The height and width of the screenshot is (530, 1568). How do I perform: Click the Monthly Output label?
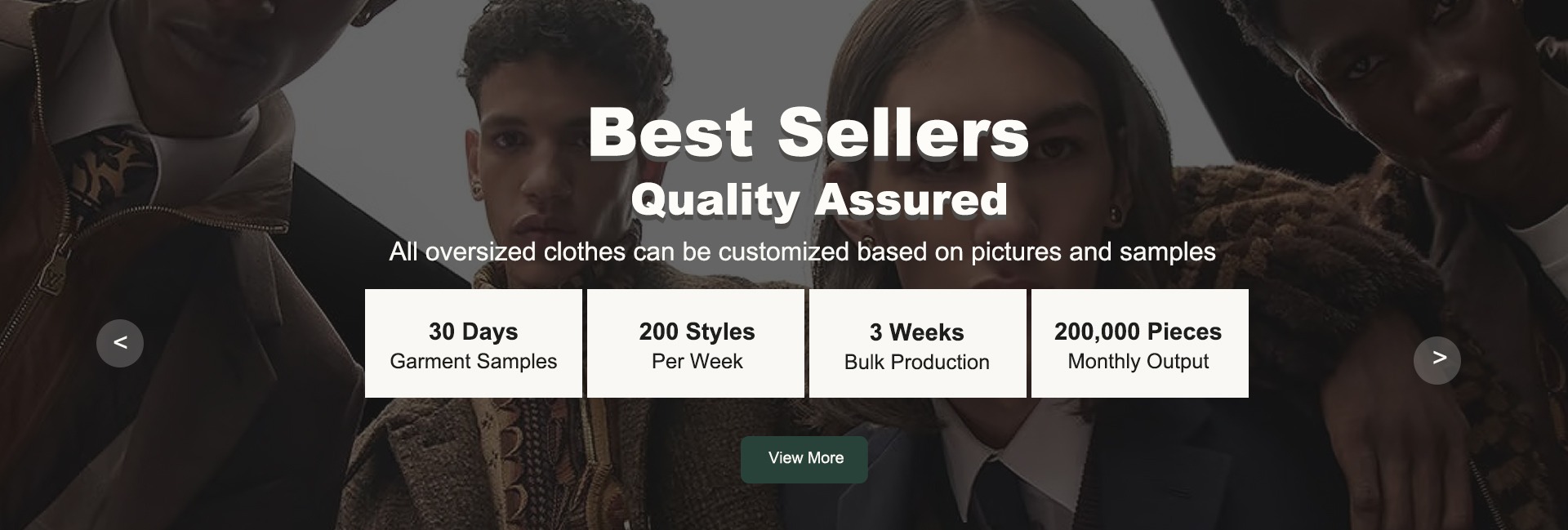point(1138,361)
